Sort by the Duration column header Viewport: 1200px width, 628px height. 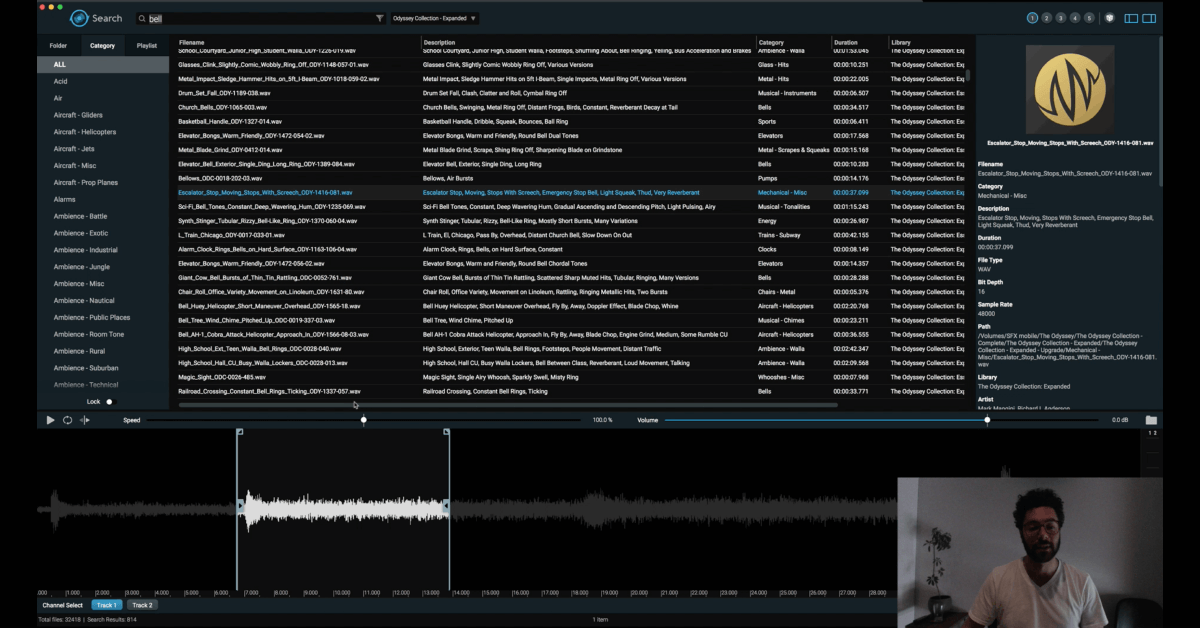[x=846, y=43]
